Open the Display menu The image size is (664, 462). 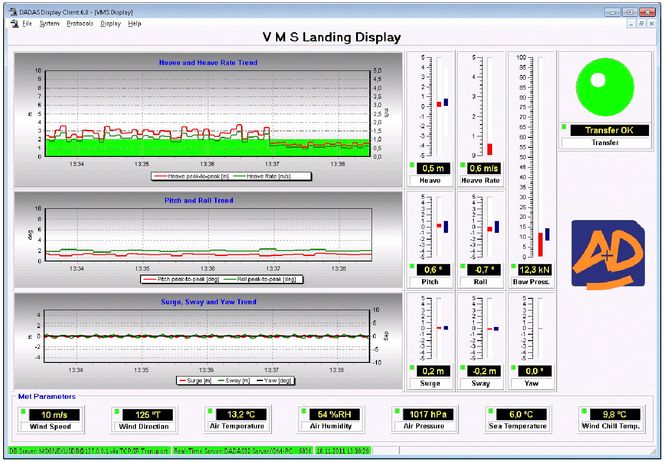pos(110,22)
